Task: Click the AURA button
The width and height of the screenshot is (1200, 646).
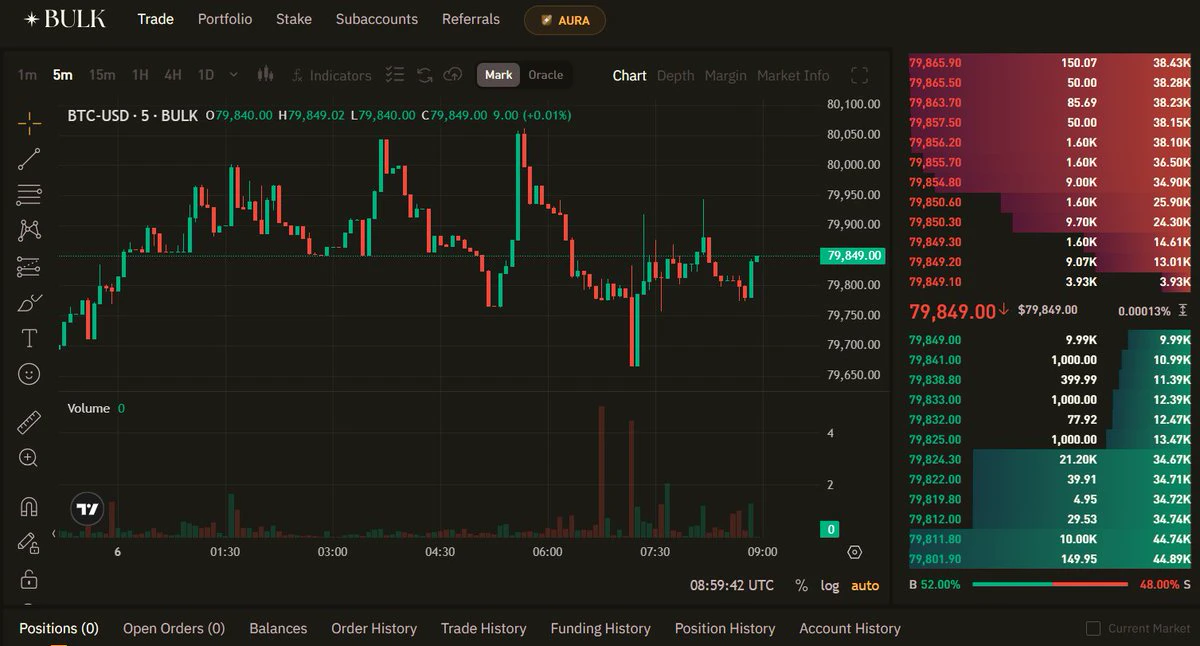Action: tap(565, 20)
